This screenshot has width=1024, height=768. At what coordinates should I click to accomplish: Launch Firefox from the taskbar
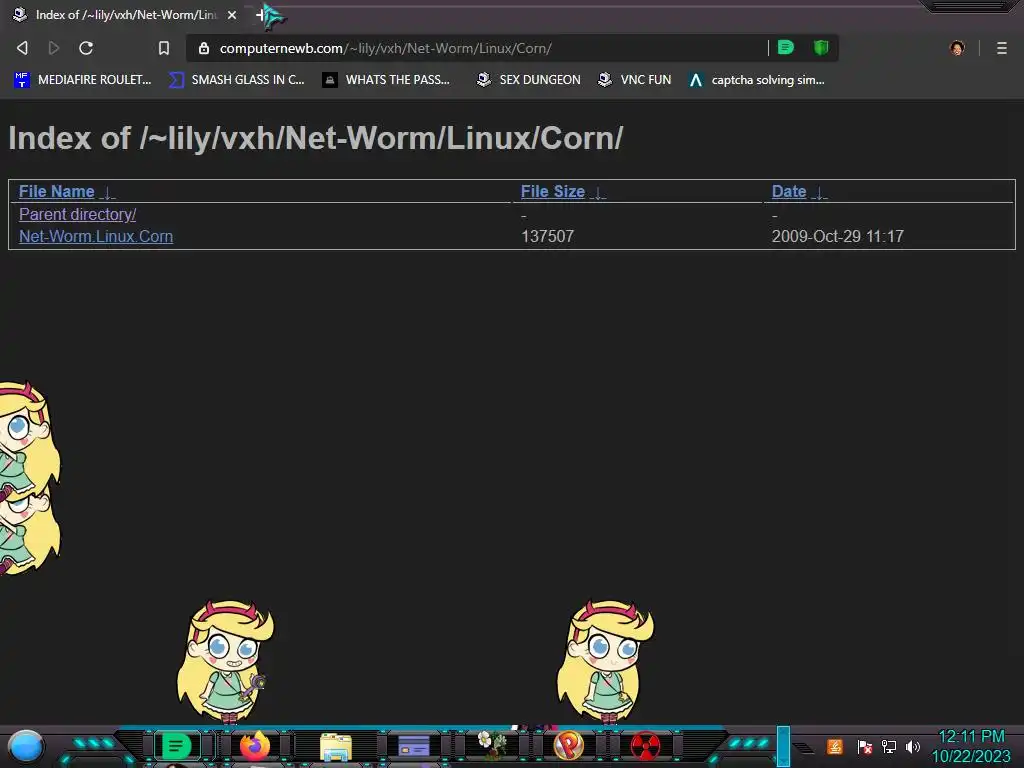[255, 746]
